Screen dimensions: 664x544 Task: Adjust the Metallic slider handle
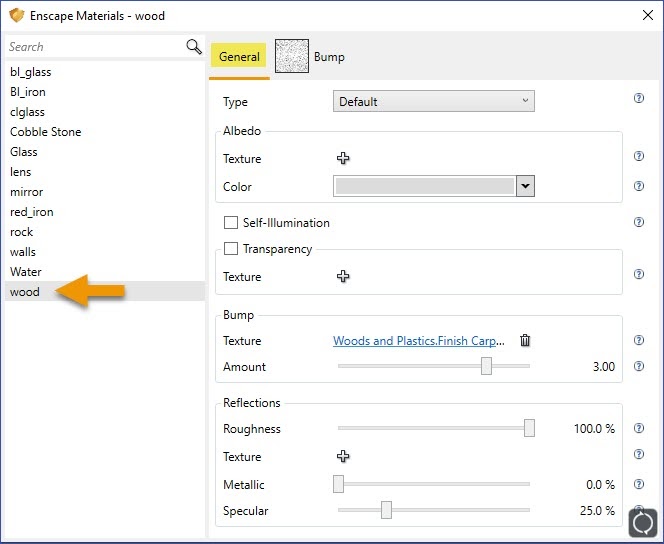point(338,484)
